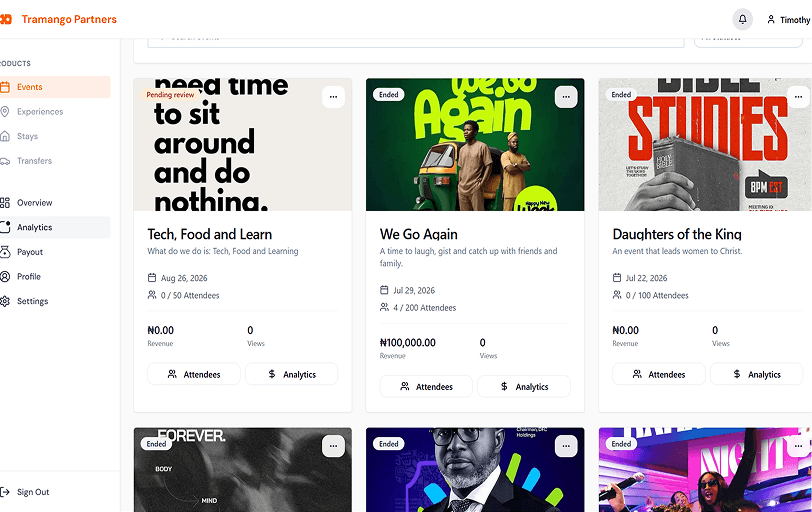
Task: Open more options on suited man event card
Action: click(566, 446)
